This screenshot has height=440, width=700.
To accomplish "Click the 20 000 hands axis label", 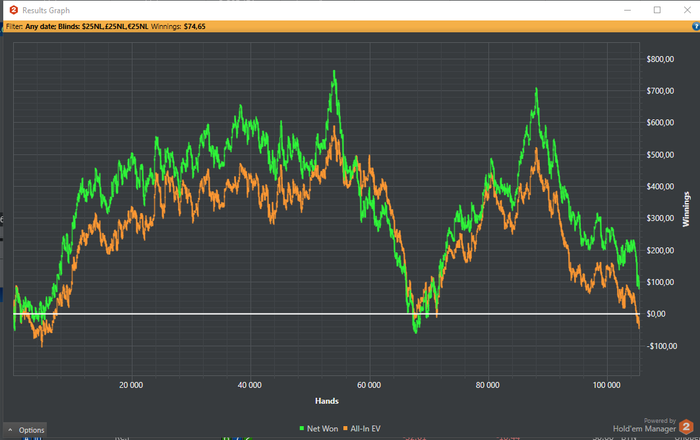I will click(x=131, y=384).
